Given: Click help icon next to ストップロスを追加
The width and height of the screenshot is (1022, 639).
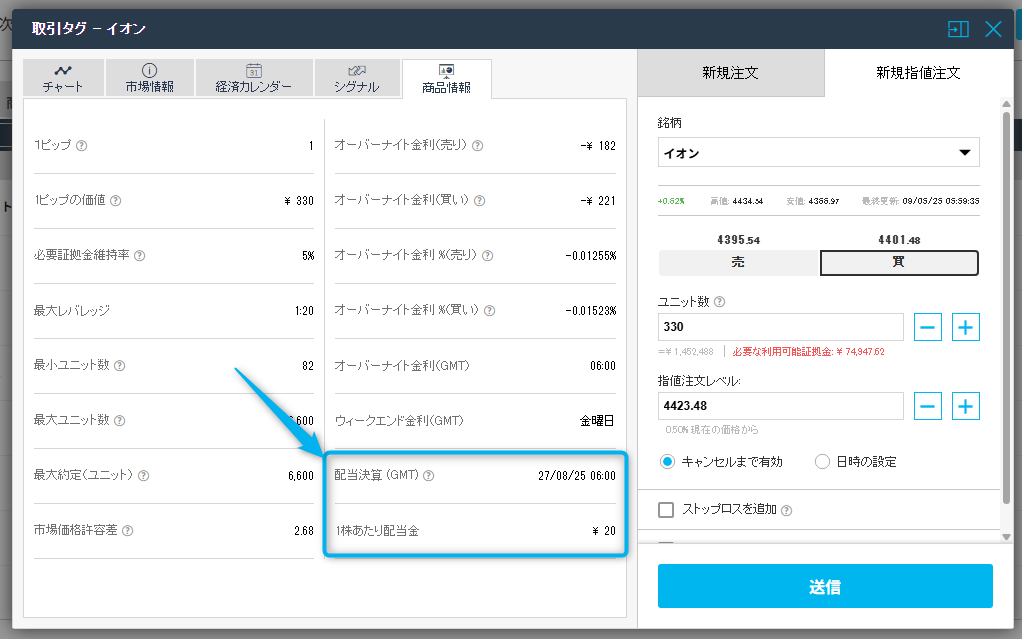Looking at the screenshot, I should (x=787, y=511).
